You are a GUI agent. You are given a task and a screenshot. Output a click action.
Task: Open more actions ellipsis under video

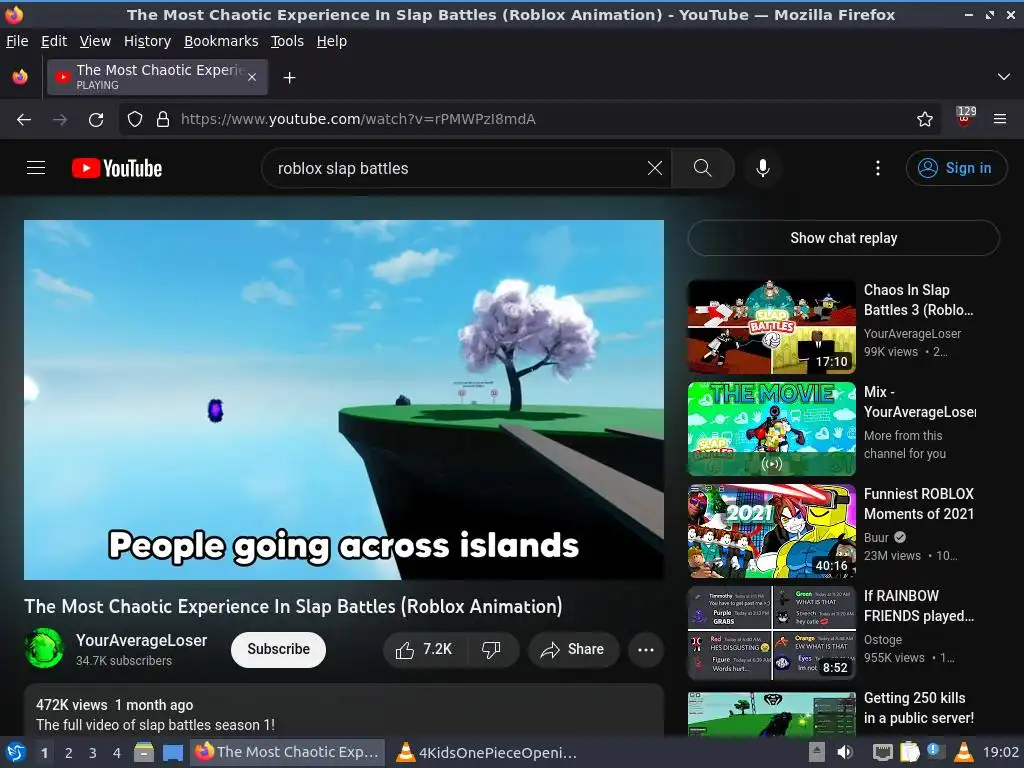pos(645,650)
